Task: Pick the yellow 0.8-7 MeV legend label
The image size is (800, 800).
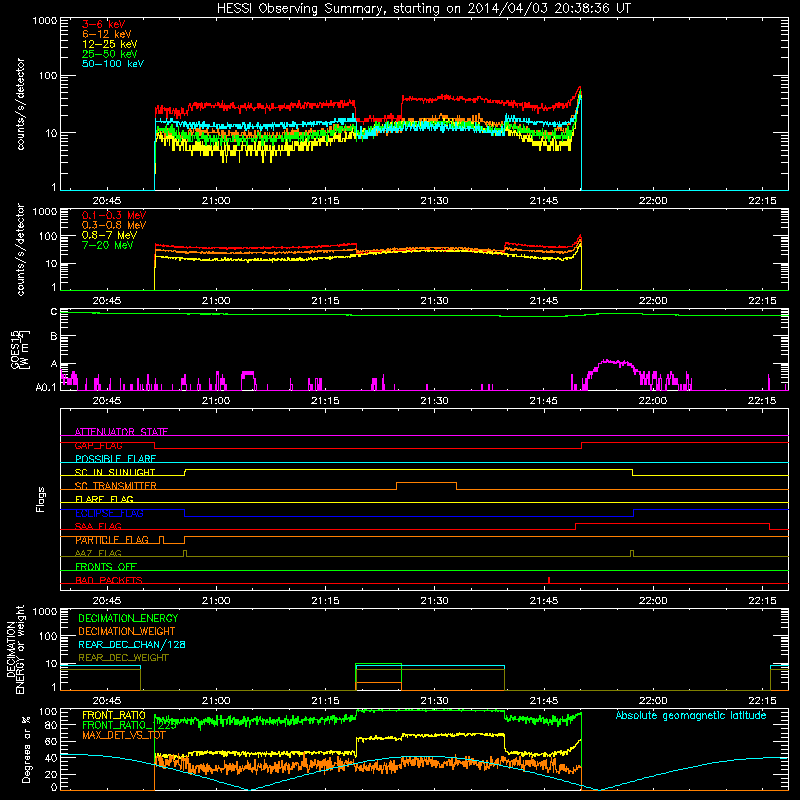Action: pyautogui.click(x=109, y=235)
